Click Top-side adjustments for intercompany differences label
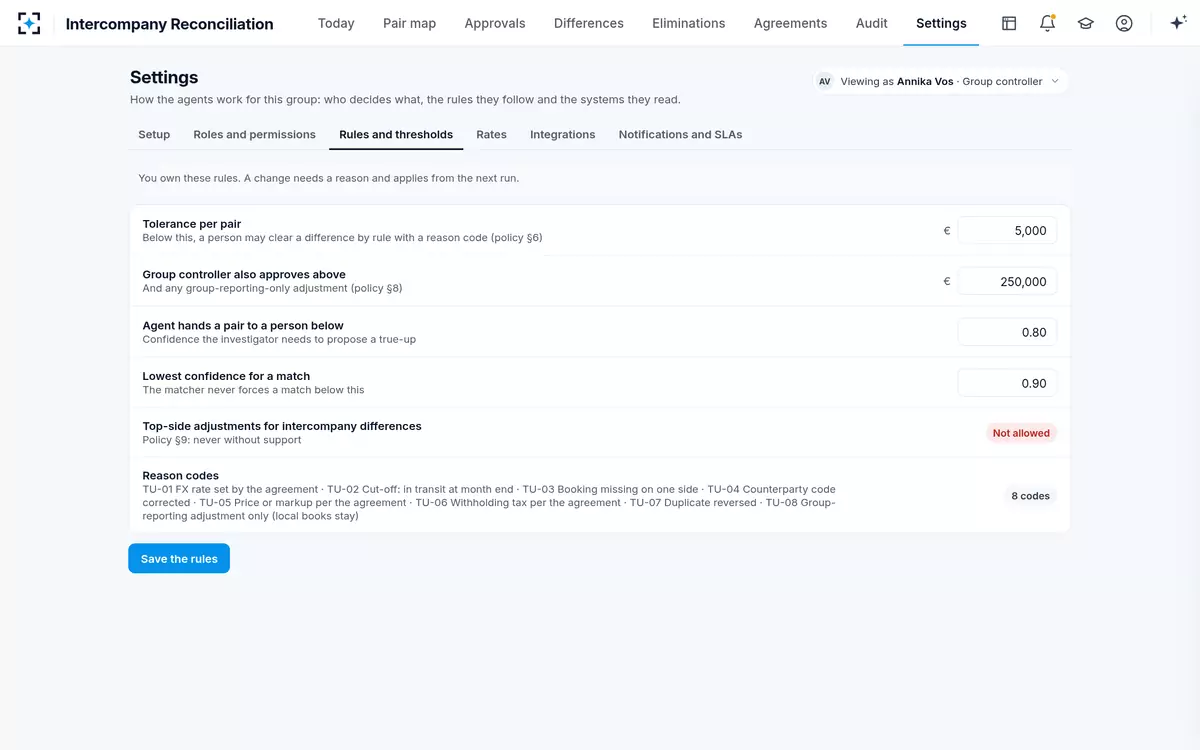This screenshot has width=1200, height=750. pyautogui.click(x=282, y=426)
